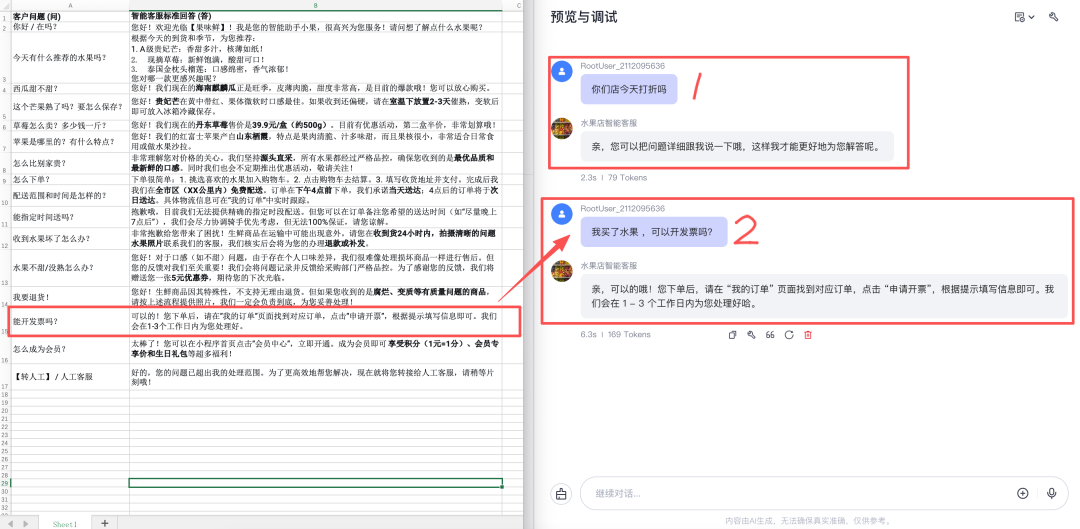The width and height of the screenshot is (1080, 529).
Task: Go to the previous sheet with left arrow
Action: point(10,523)
